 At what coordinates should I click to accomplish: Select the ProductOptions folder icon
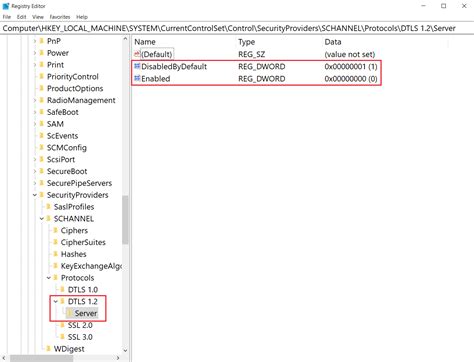pos(42,88)
